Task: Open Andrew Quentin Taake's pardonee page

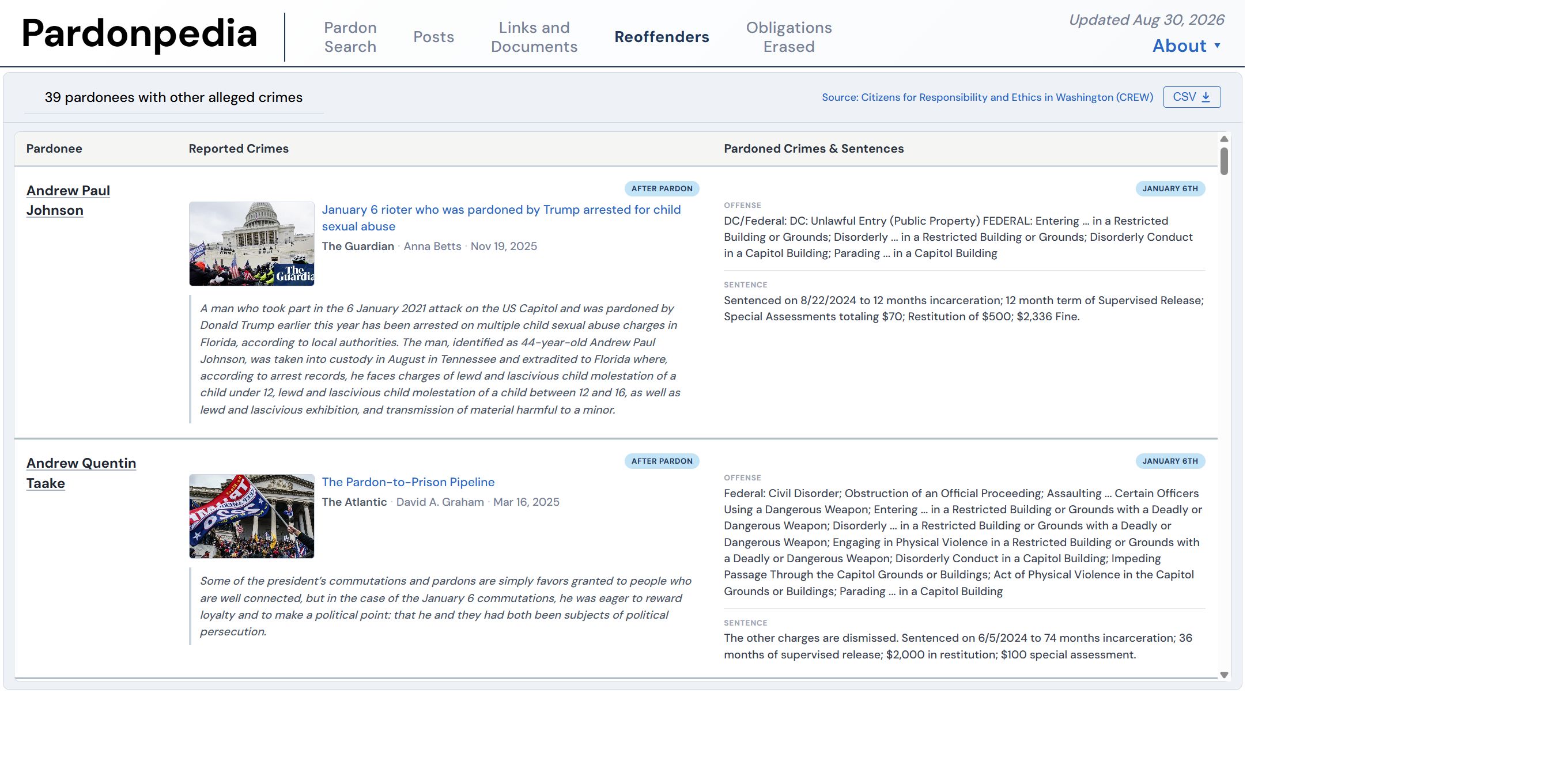Action: (x=81, y=473)
